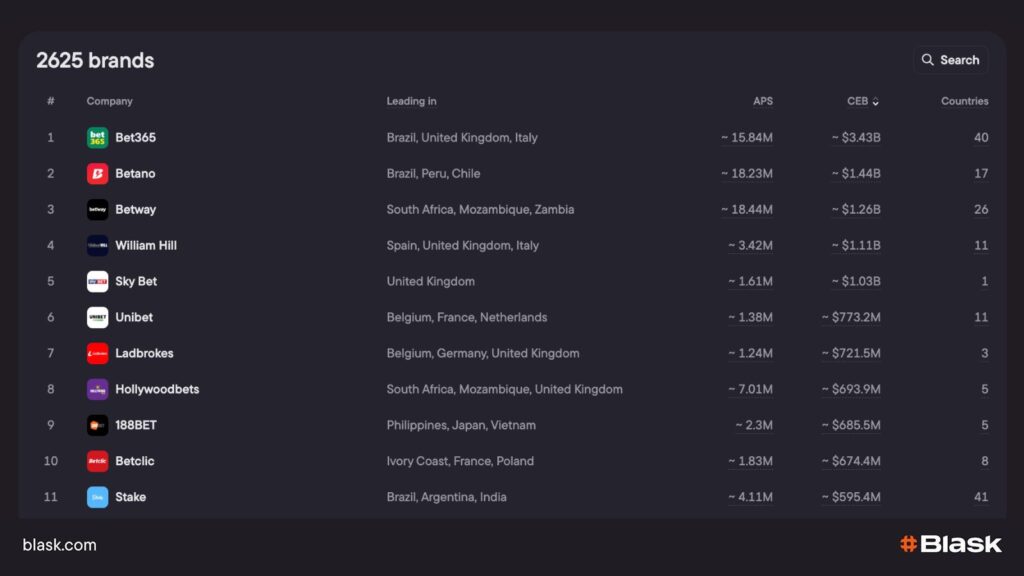Click the Company column header
Screen dimensions: 1024x576
pos(109,101)
